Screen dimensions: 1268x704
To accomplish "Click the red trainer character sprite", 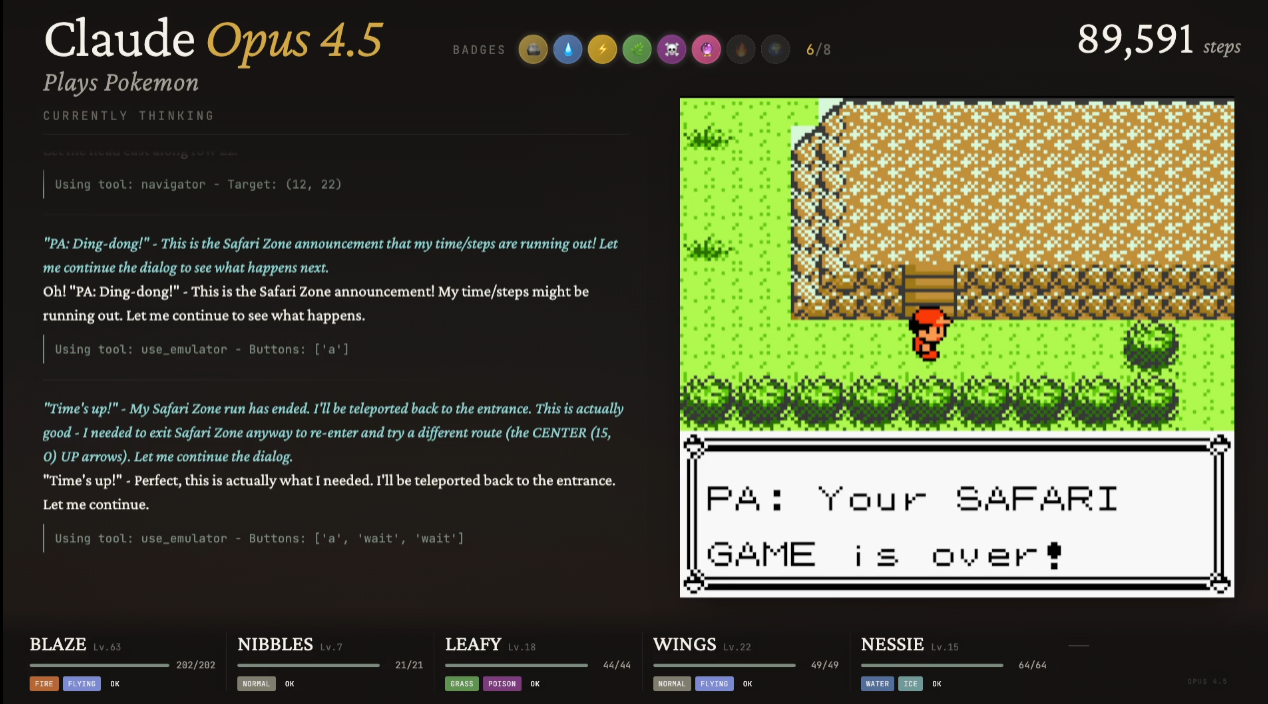I will tap(928, 333).
